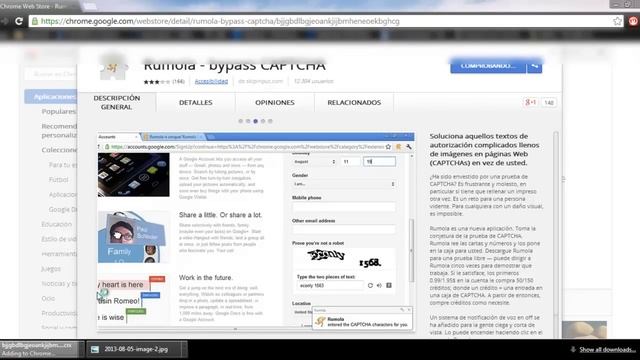Viewport: 640px width, 360px height.
Task: Open Juegos category in sidebar
Action: (51, 269)
